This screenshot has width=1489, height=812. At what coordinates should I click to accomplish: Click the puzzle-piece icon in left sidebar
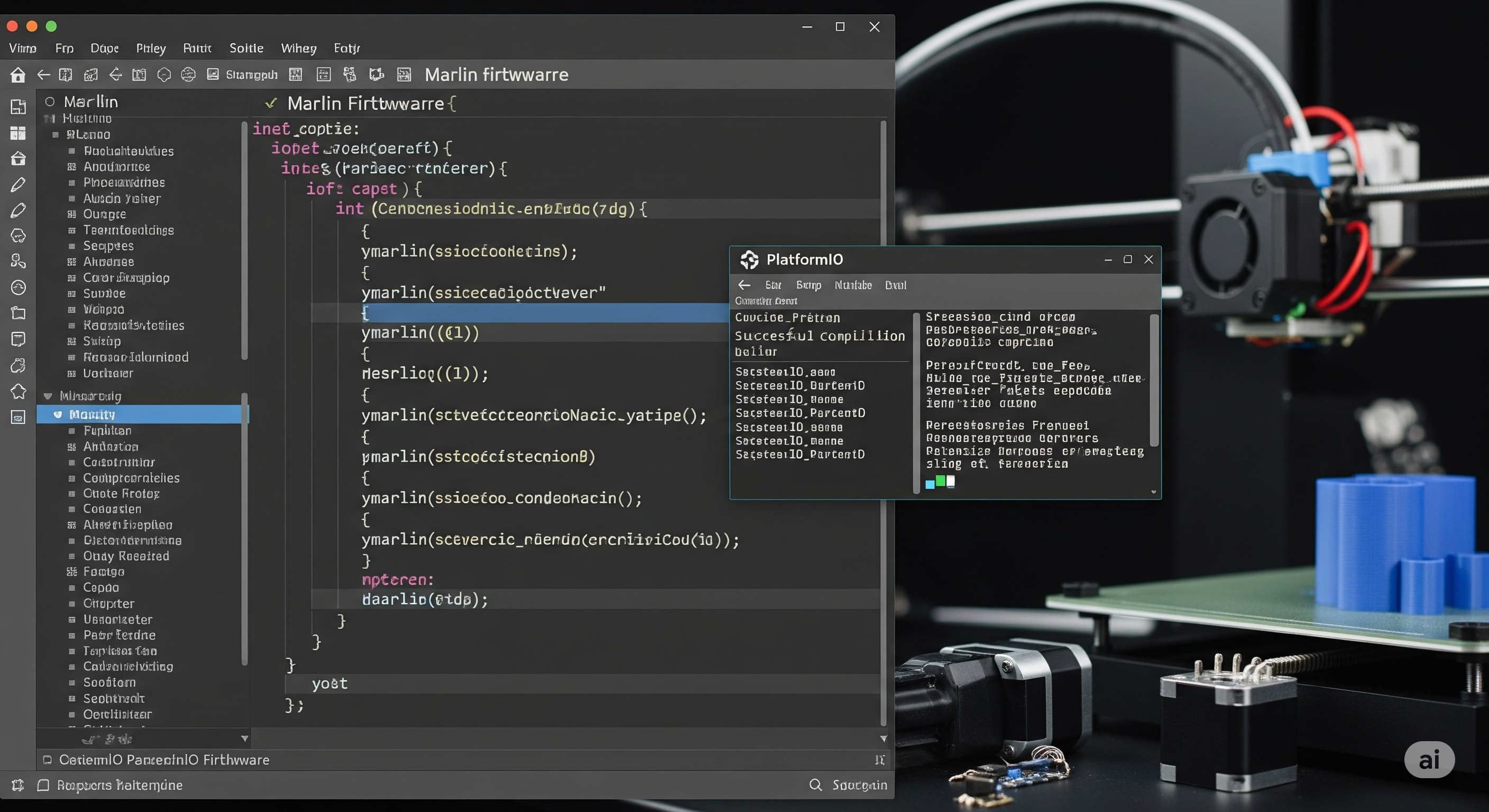coord(18,365)
